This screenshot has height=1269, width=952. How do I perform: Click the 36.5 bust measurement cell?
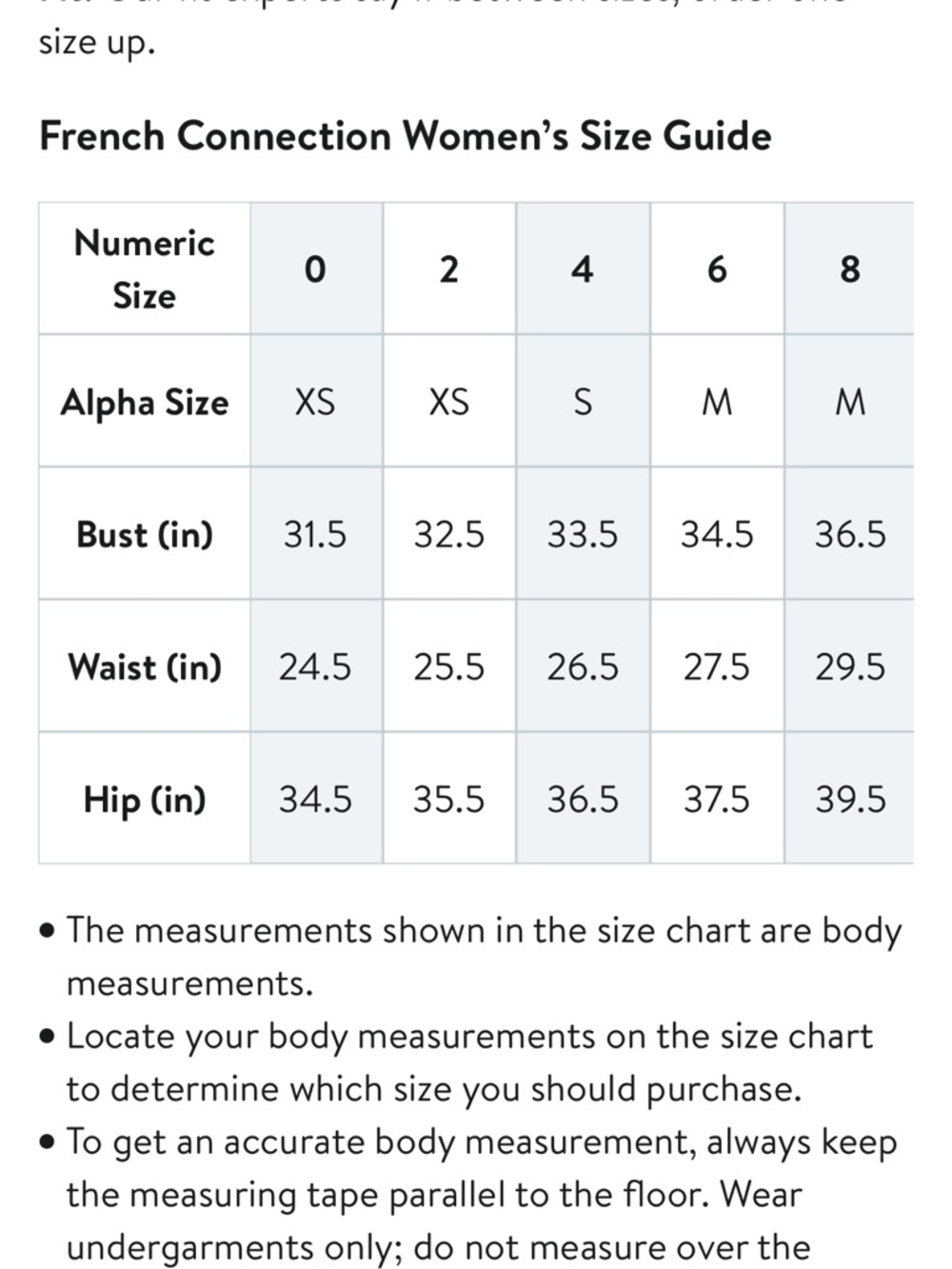pyautogui.click(x=849, y=533)
